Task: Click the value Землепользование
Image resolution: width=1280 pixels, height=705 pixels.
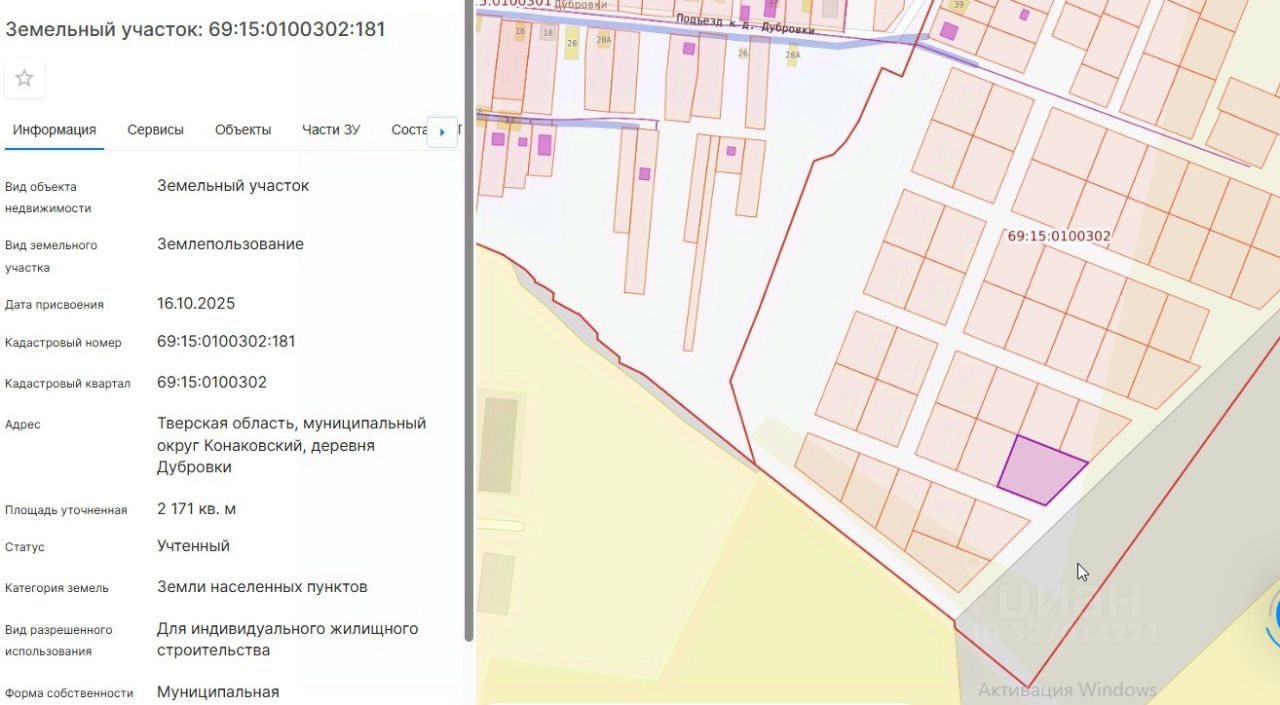Action: (x=230, y=244)
